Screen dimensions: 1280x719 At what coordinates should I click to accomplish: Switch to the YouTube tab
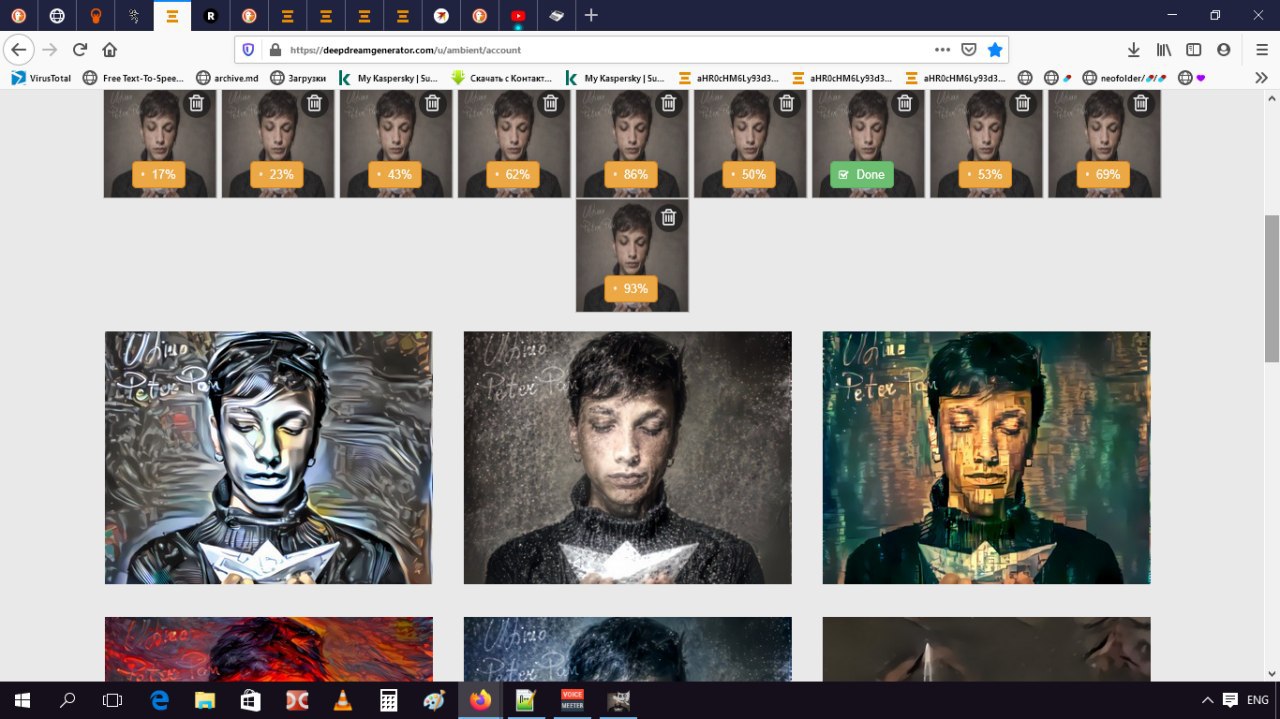coord(518,16)
